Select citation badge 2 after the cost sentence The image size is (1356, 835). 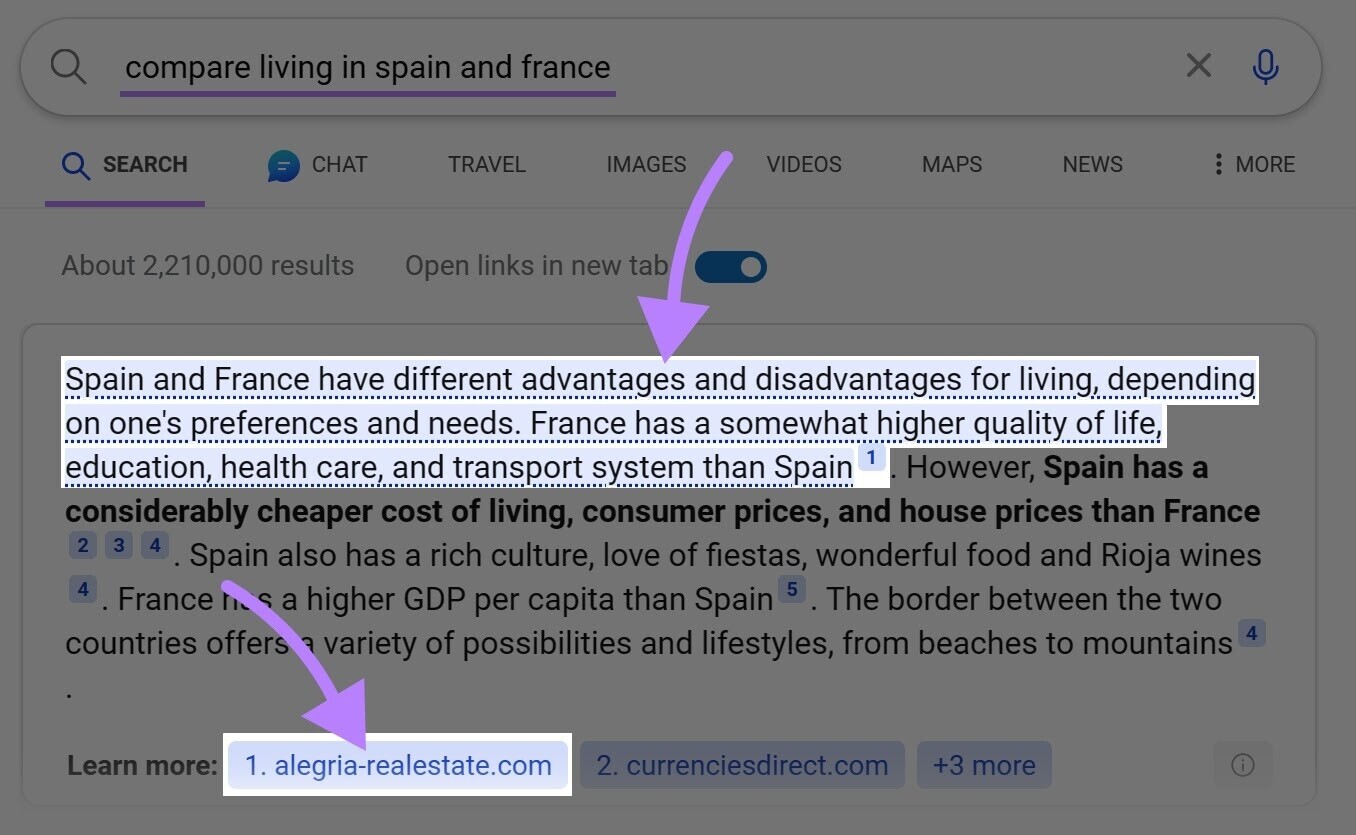83,545
